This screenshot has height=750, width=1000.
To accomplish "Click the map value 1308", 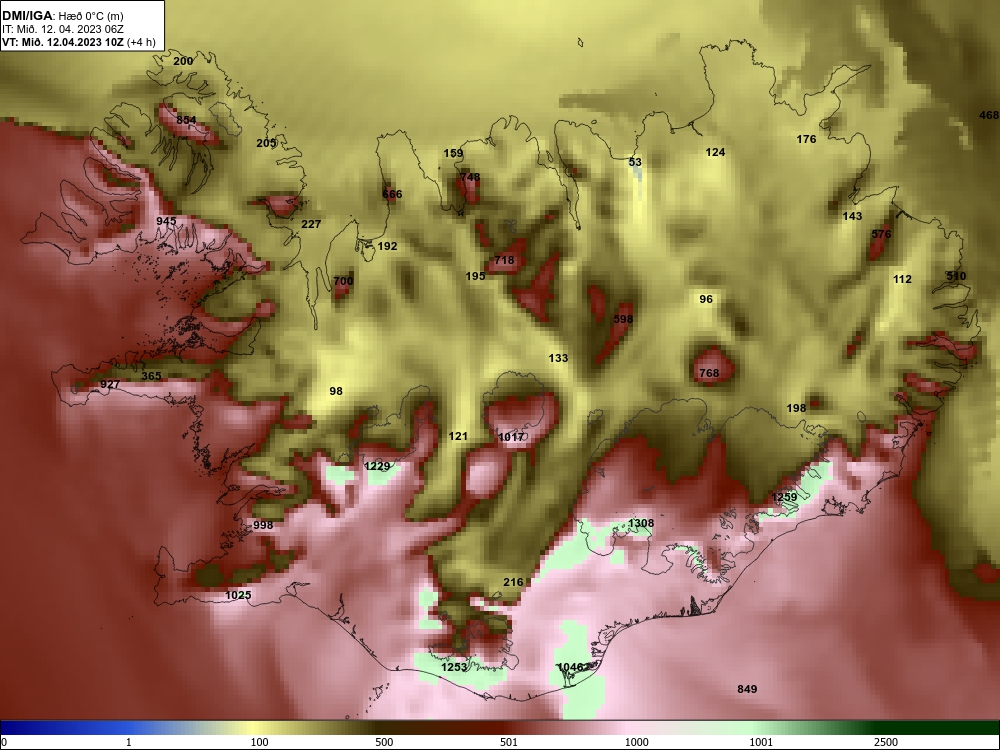I will (641, 524).
